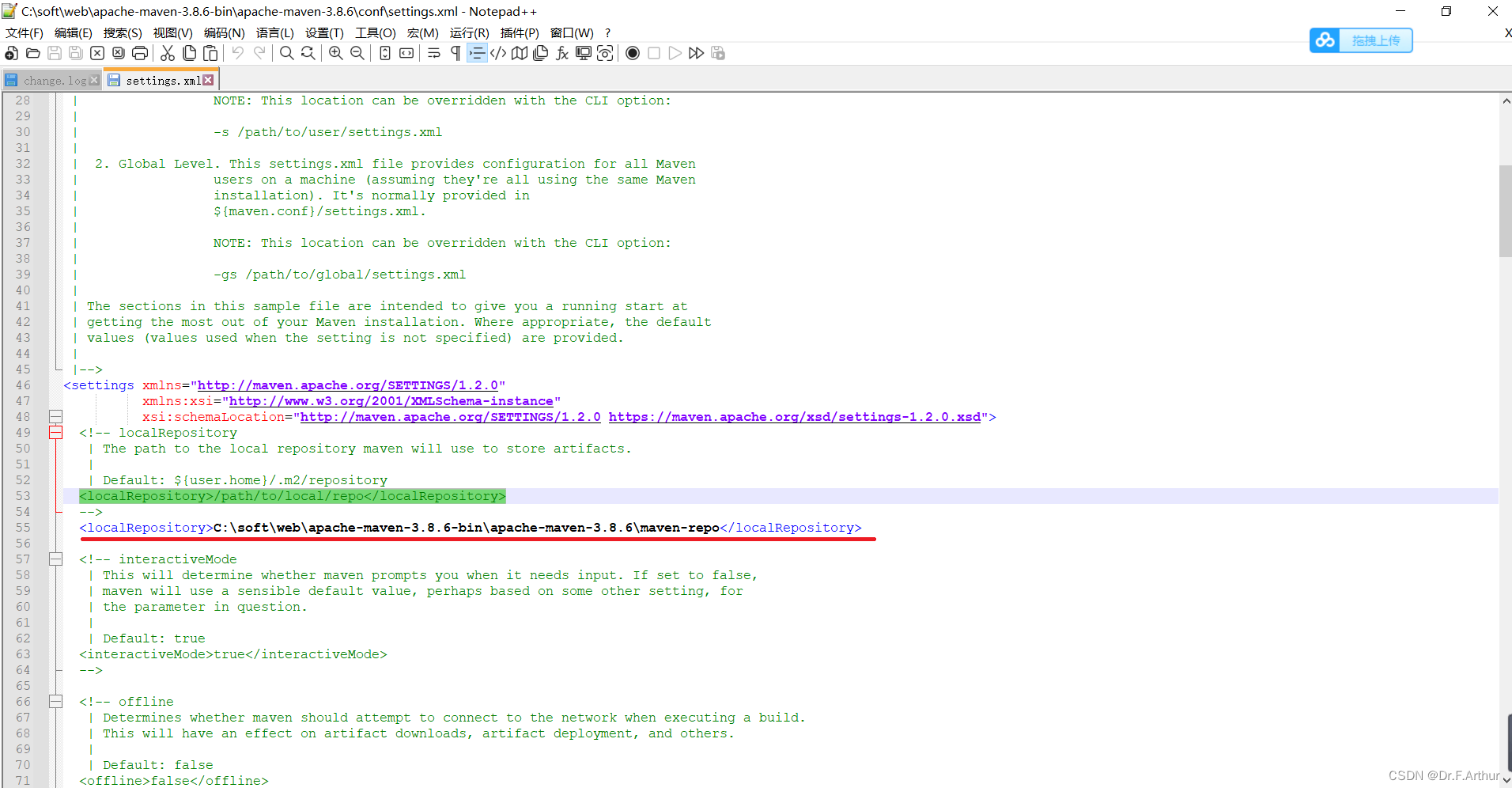The height and width of the screenshot is (788, 1512).
Task: Select the settings.xml tab
Action: click(163, 81)
